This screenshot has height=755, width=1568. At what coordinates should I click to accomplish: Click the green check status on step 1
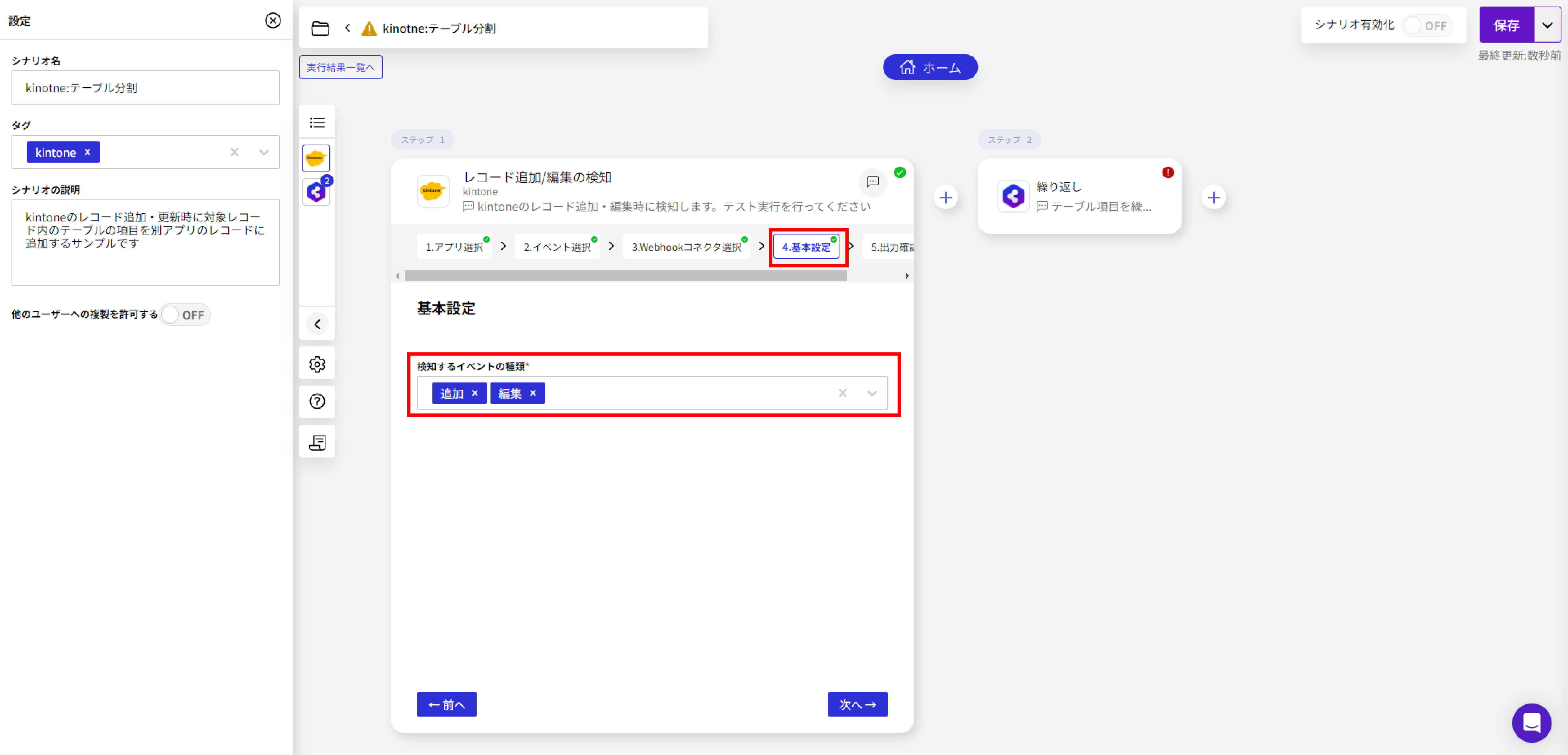point(900,173)
